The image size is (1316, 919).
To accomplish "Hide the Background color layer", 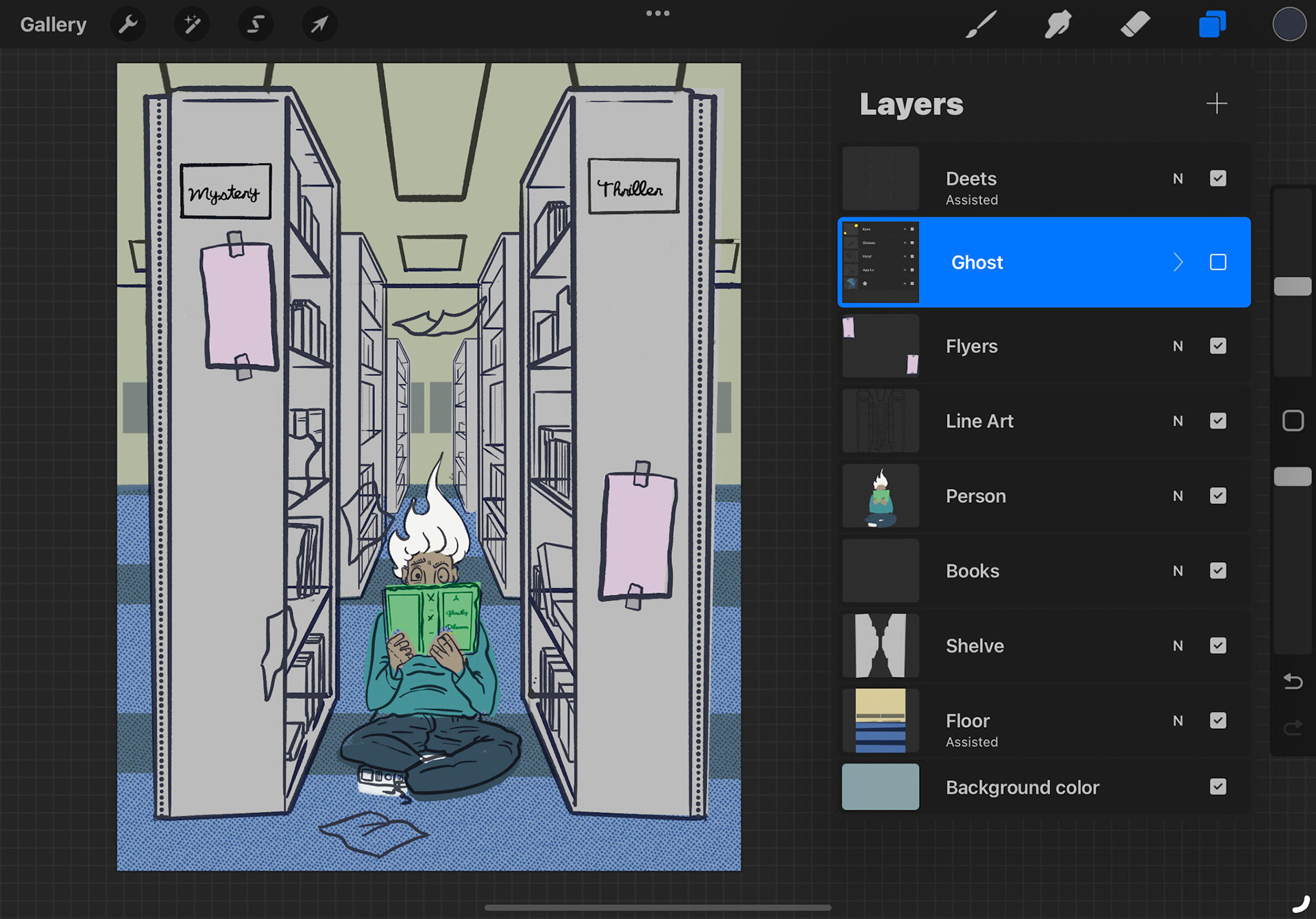I will click(1218, 787).
